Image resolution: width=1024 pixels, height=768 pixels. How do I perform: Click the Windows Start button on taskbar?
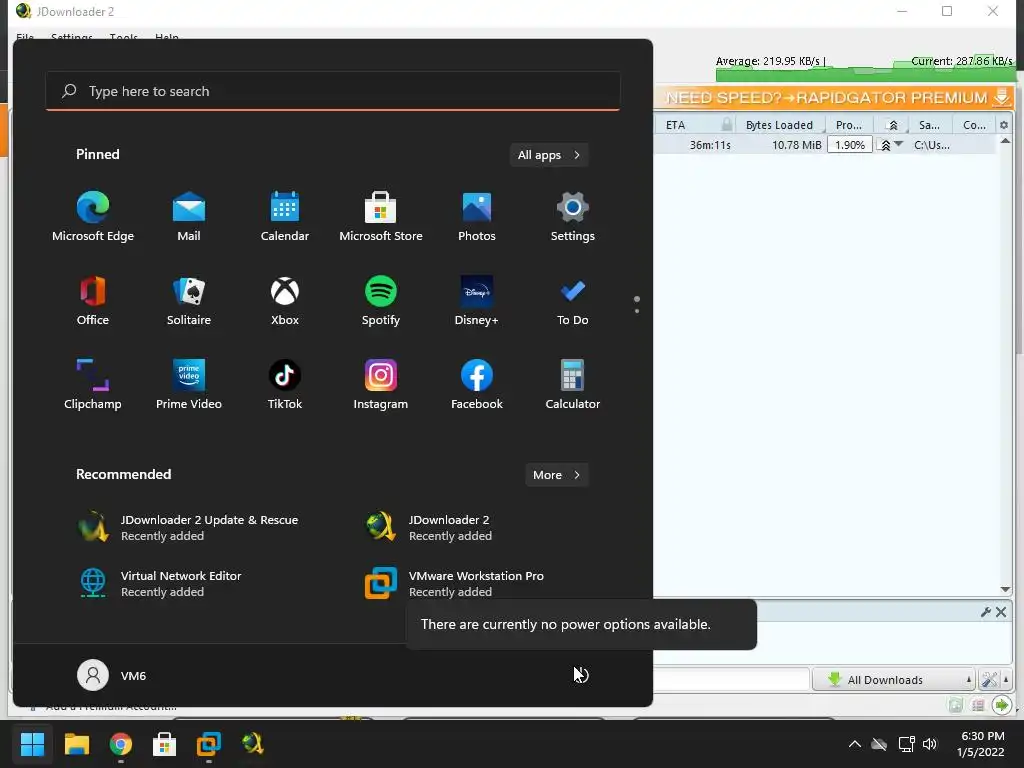(32, 744)
